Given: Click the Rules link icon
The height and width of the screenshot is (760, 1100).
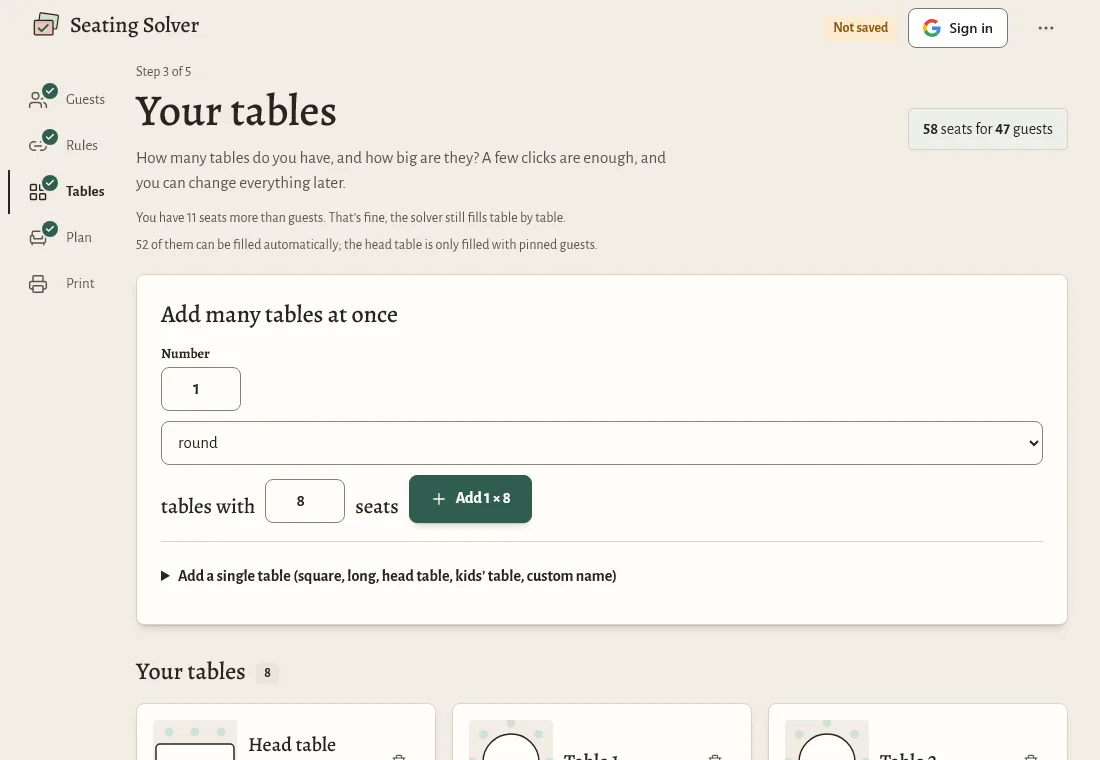Looking at the screenshot, I should (38, 145).
